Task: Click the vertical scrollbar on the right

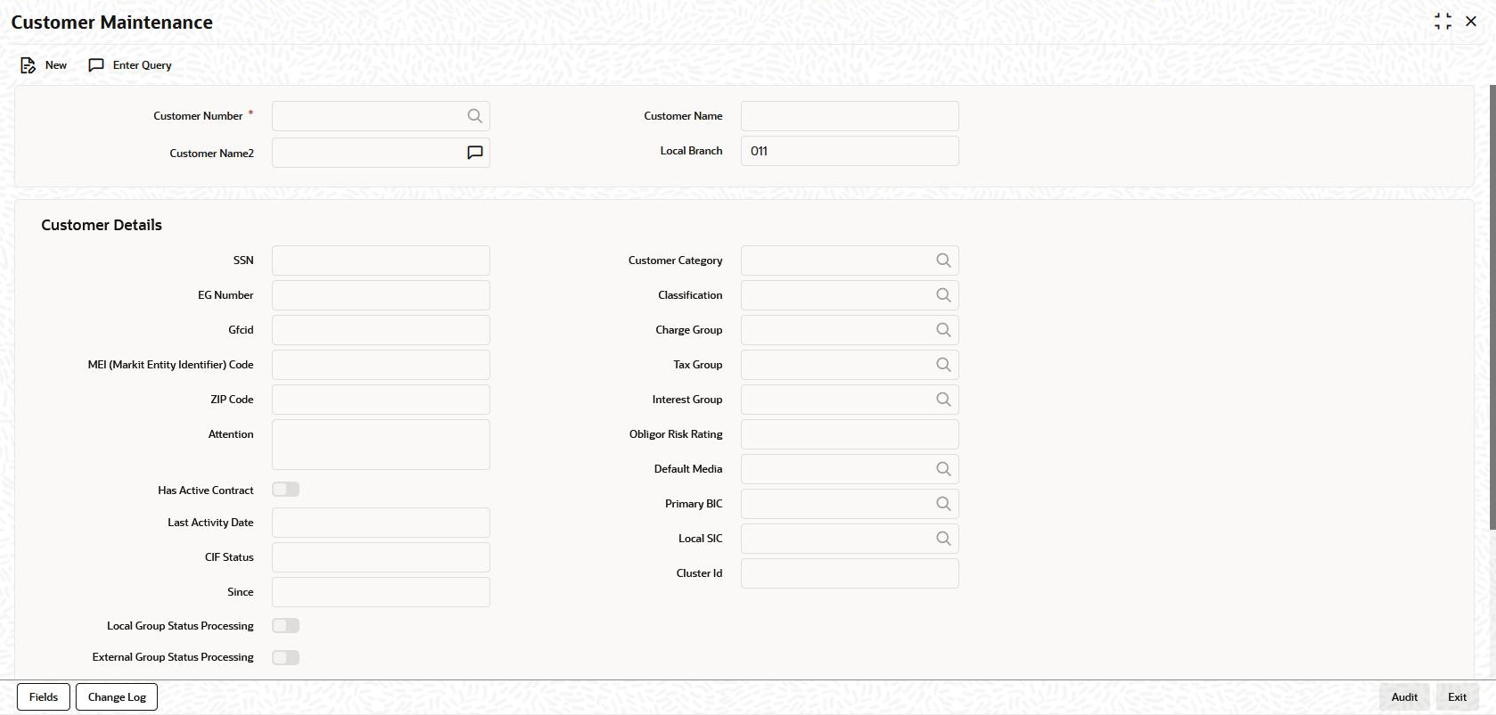Action: [1492, 305]
